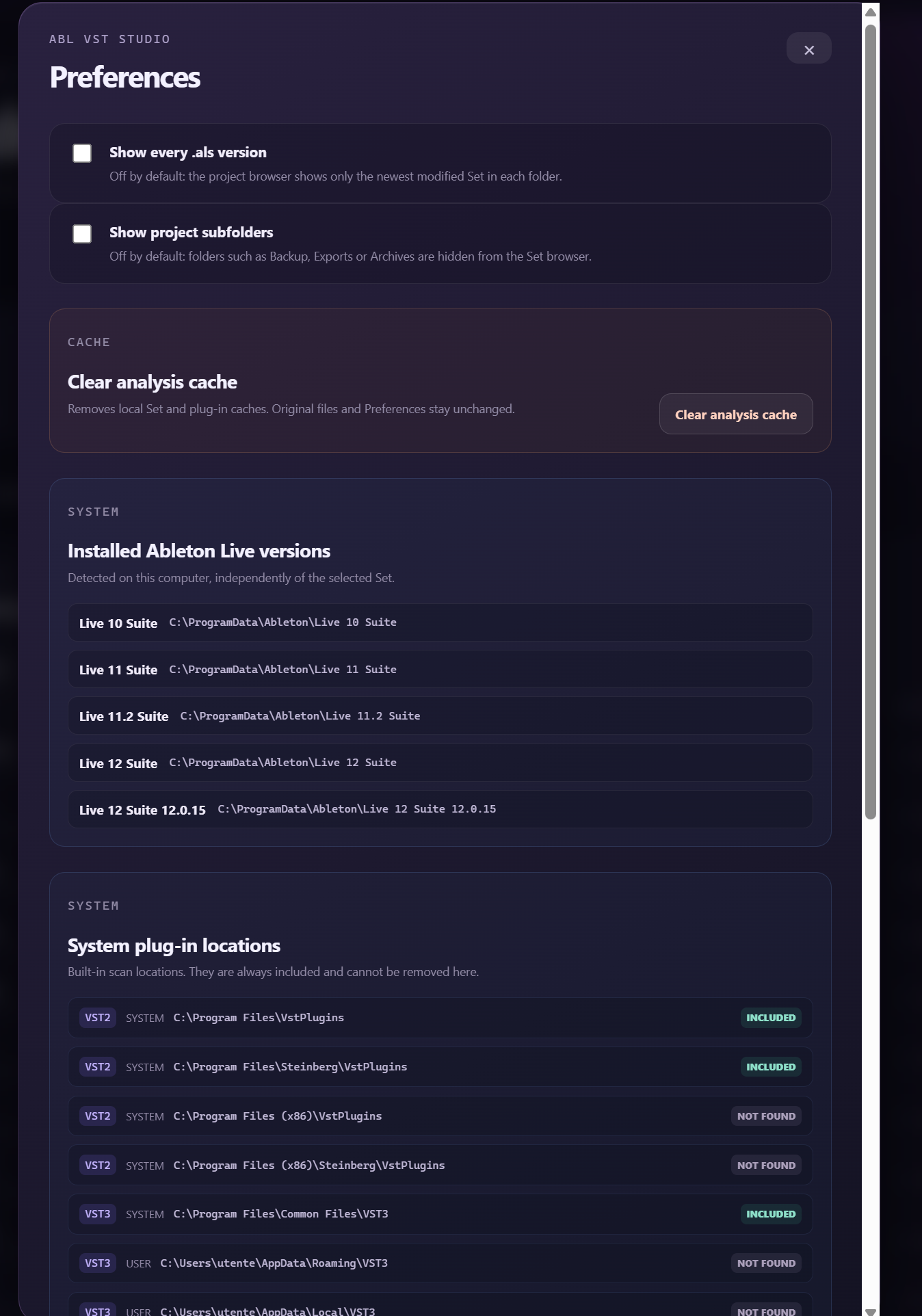This screenshot has height=1316, width=922.
Task: Close the Preferences dialog with X
Action: point(808,49)
